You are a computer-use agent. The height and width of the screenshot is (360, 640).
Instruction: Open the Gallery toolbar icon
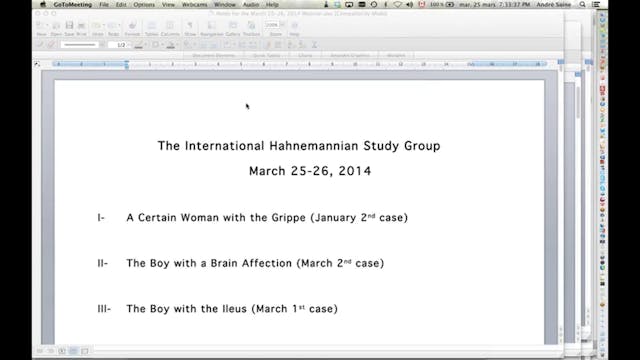233,26
